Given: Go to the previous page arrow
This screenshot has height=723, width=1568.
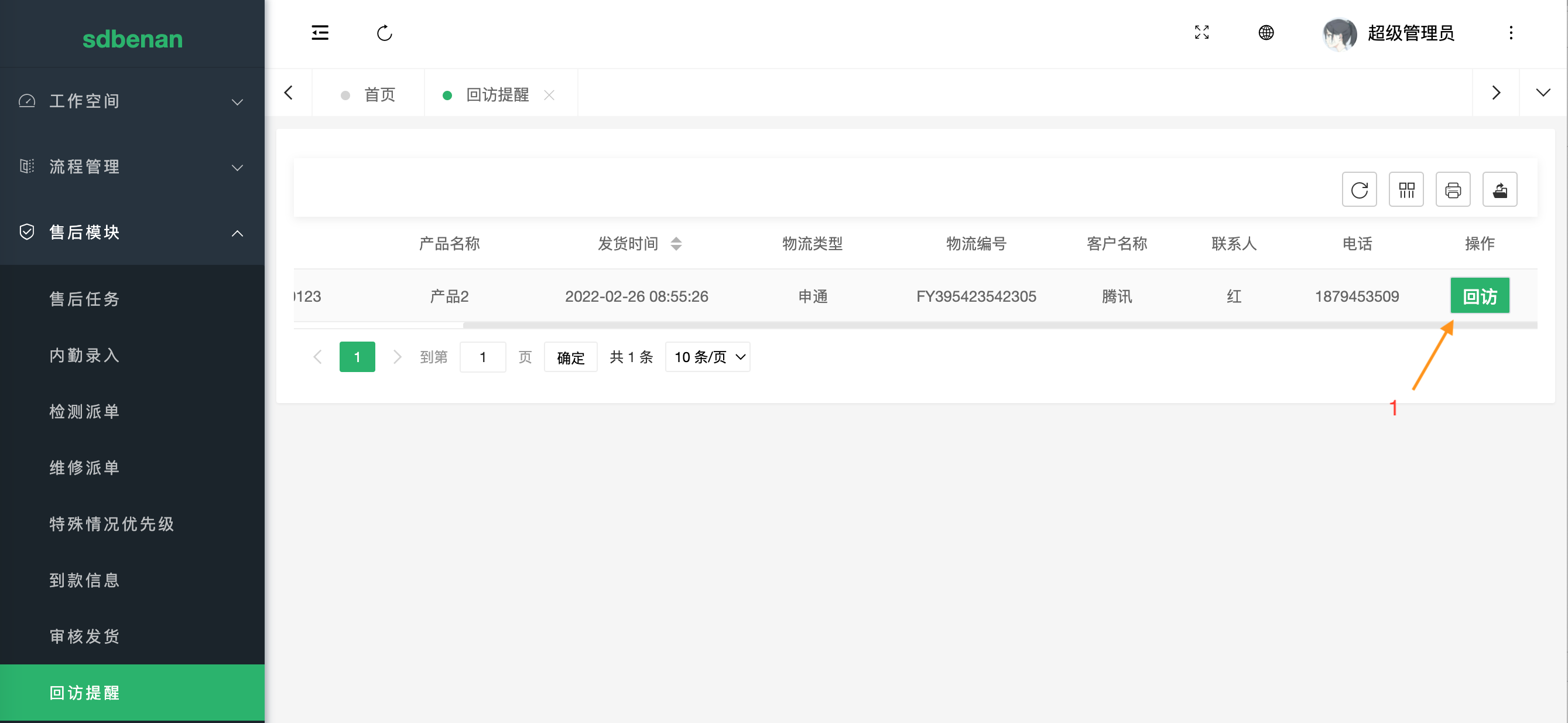Looking at the screenshot, I should [x=317, y=357].
